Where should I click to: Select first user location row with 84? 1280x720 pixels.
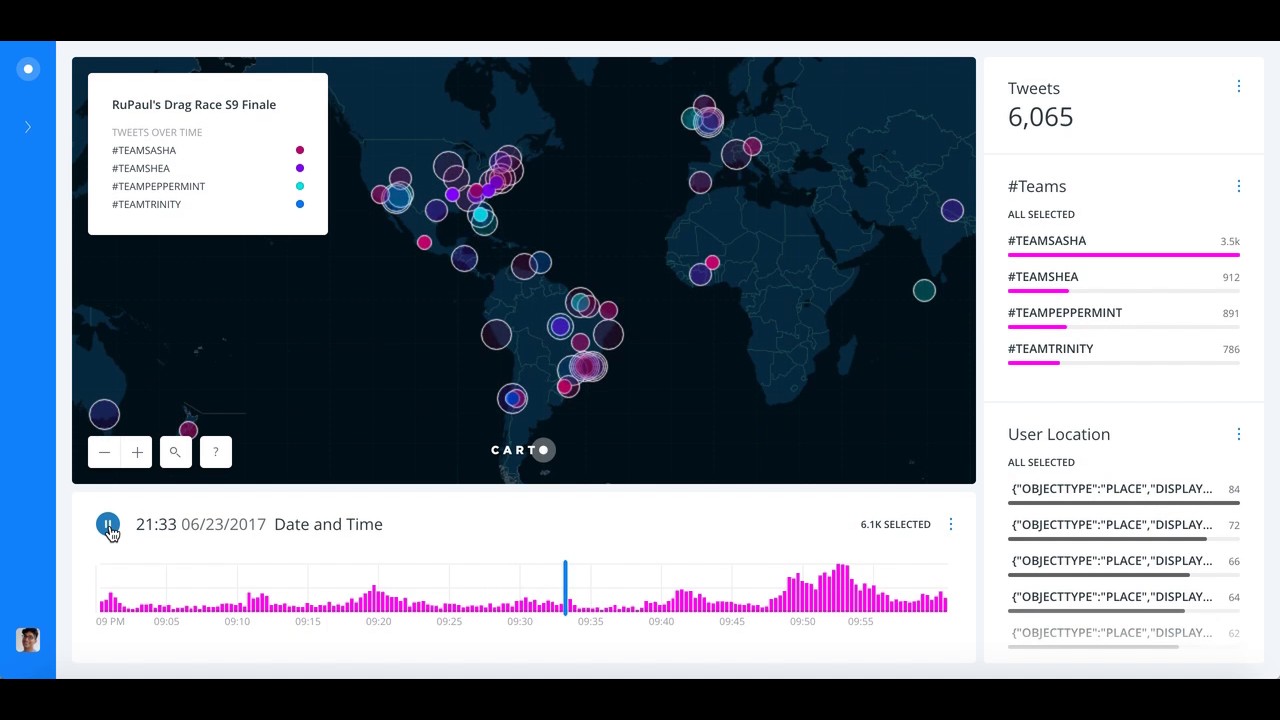1124,493
